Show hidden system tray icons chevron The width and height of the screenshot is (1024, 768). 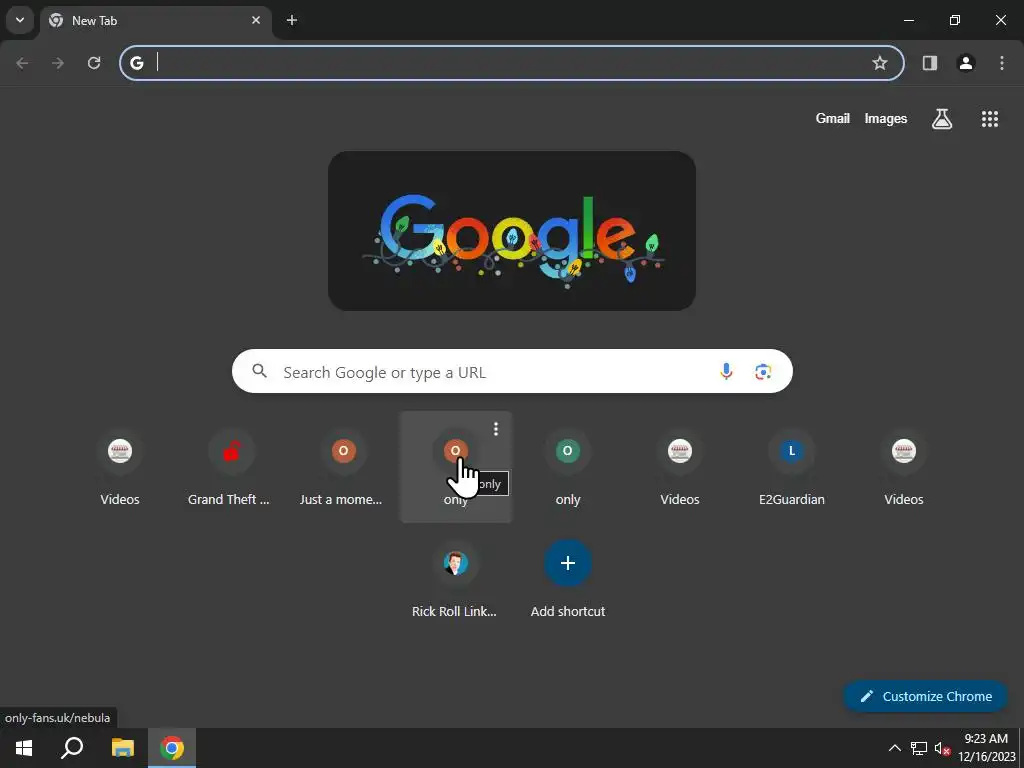[895, 748]
